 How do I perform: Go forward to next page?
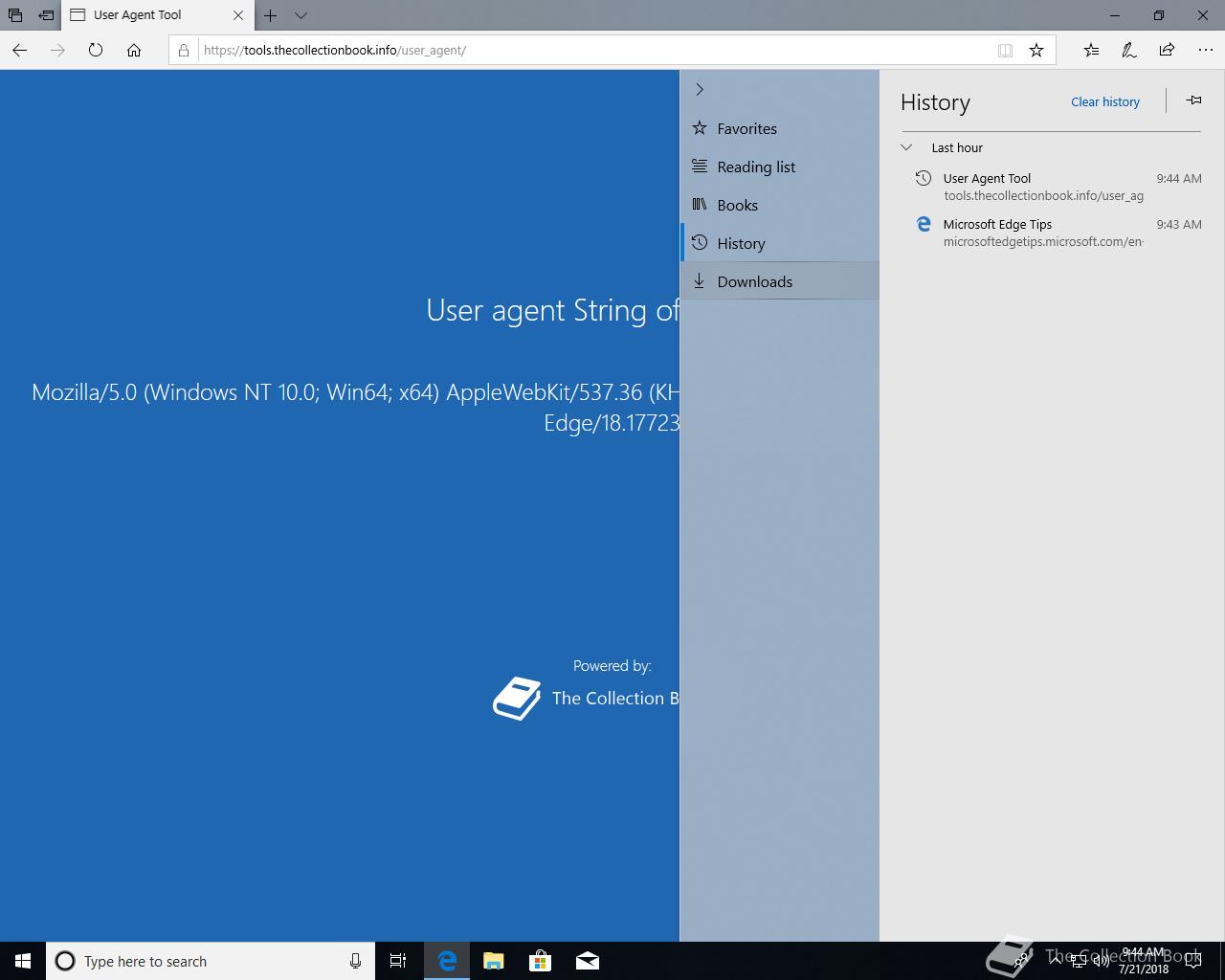[x=57, y=50]
